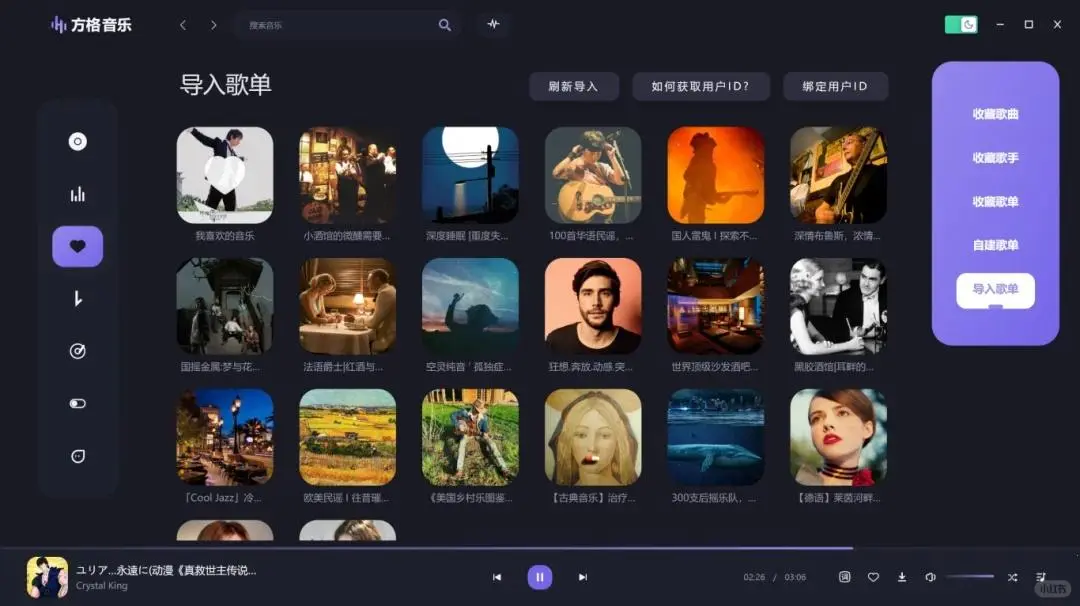Click the shuffle playback mode icon
This screenshot has height=606, width=1080.
coord(1012,577)
